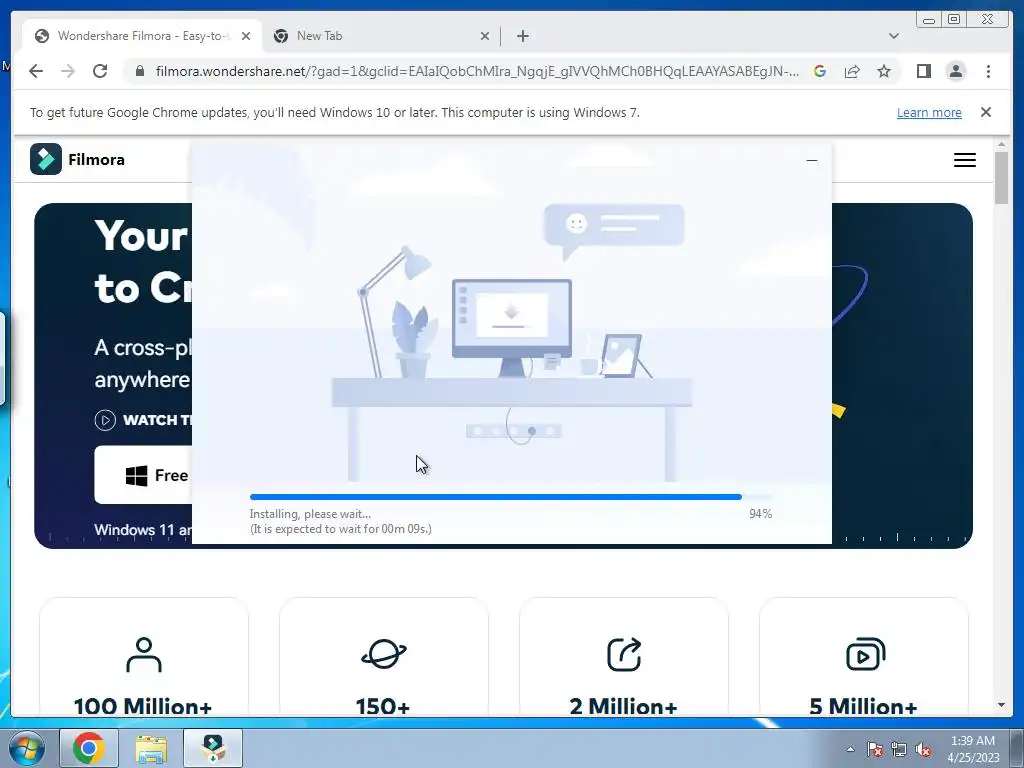Click the Chrome back arrow
Screen dimensions: 1024x768
click(36, 71)
